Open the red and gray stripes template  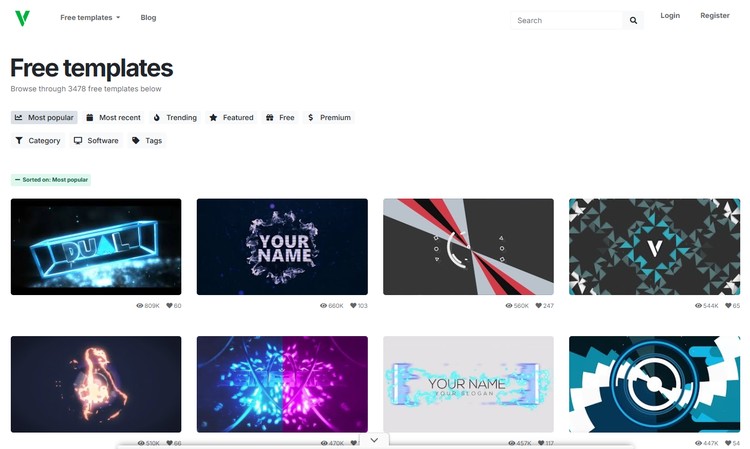pos(468,247)
